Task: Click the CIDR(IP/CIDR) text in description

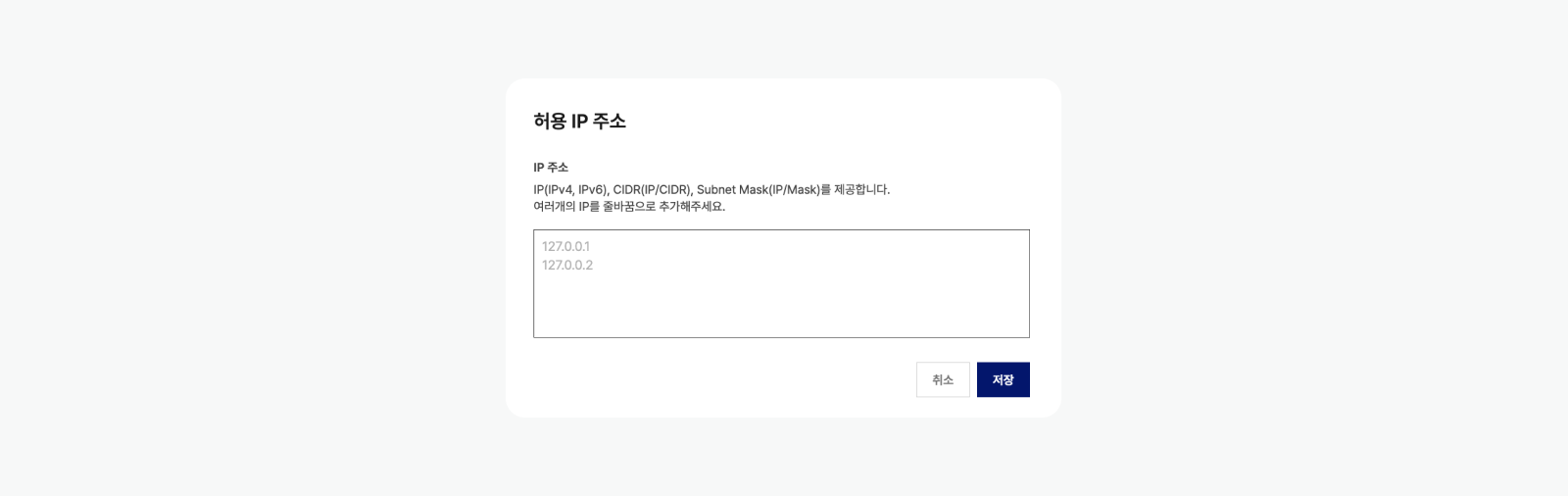Action: click(652, 189)
